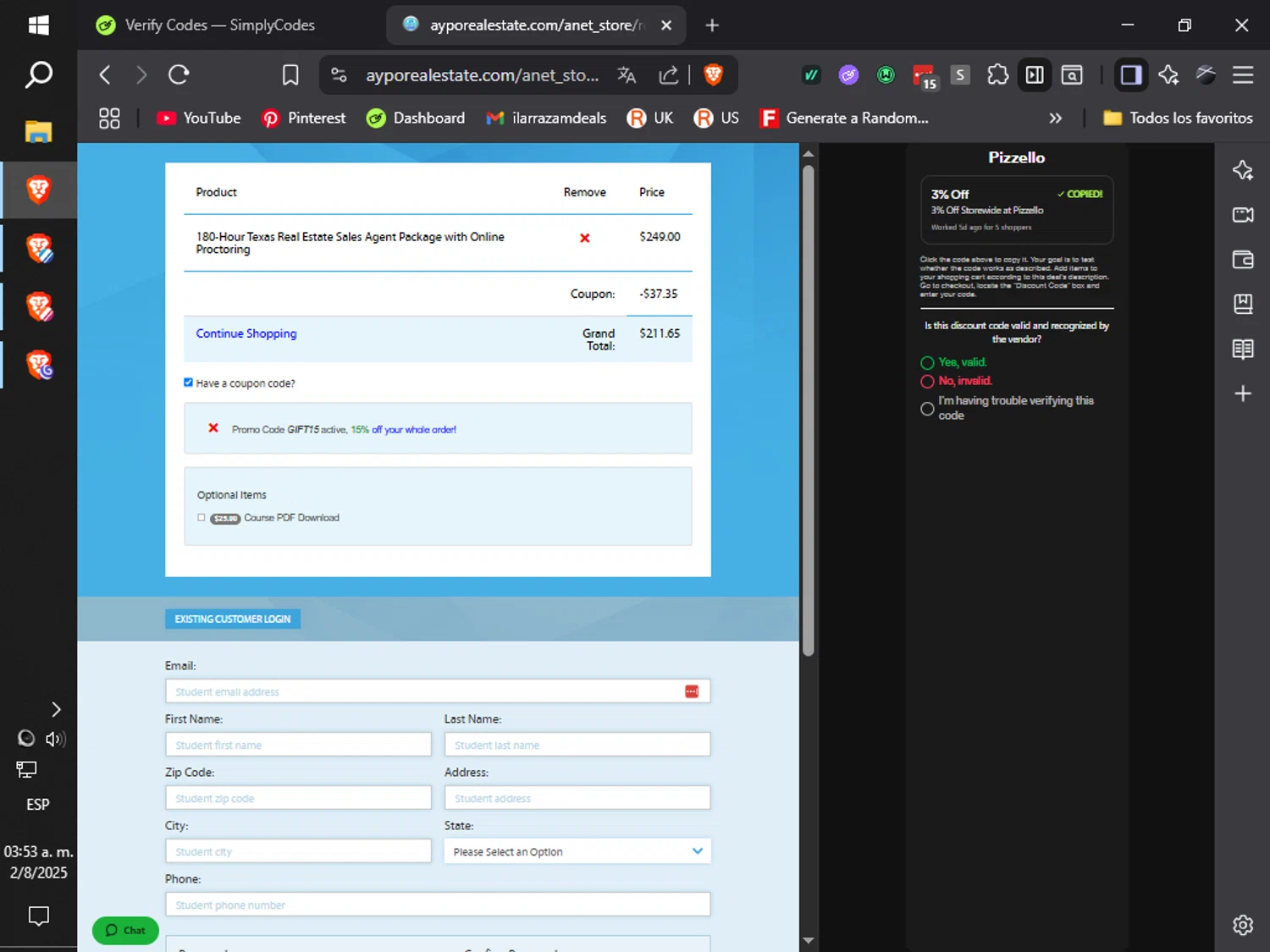Switch to Verify Codes — SimplyCodes tab
This screenshot has height=952, width=1270.
pos(206,25)
